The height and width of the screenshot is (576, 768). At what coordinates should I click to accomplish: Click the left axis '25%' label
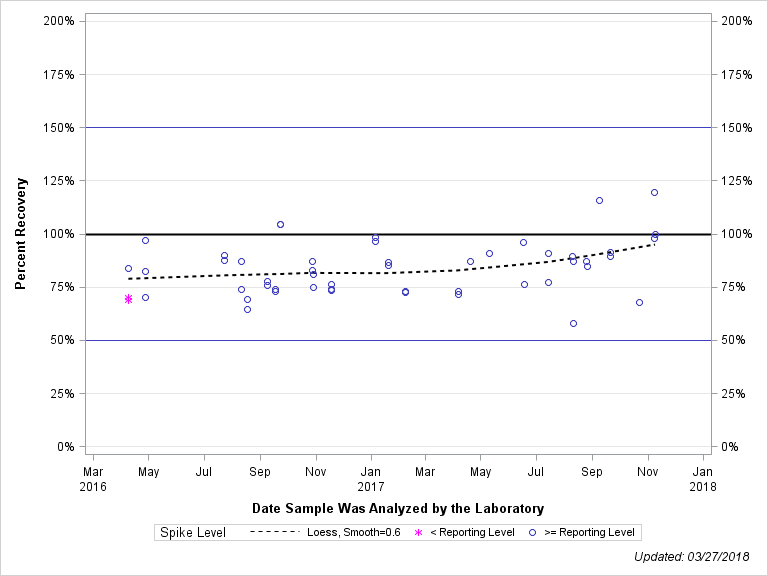click(62, 394)
